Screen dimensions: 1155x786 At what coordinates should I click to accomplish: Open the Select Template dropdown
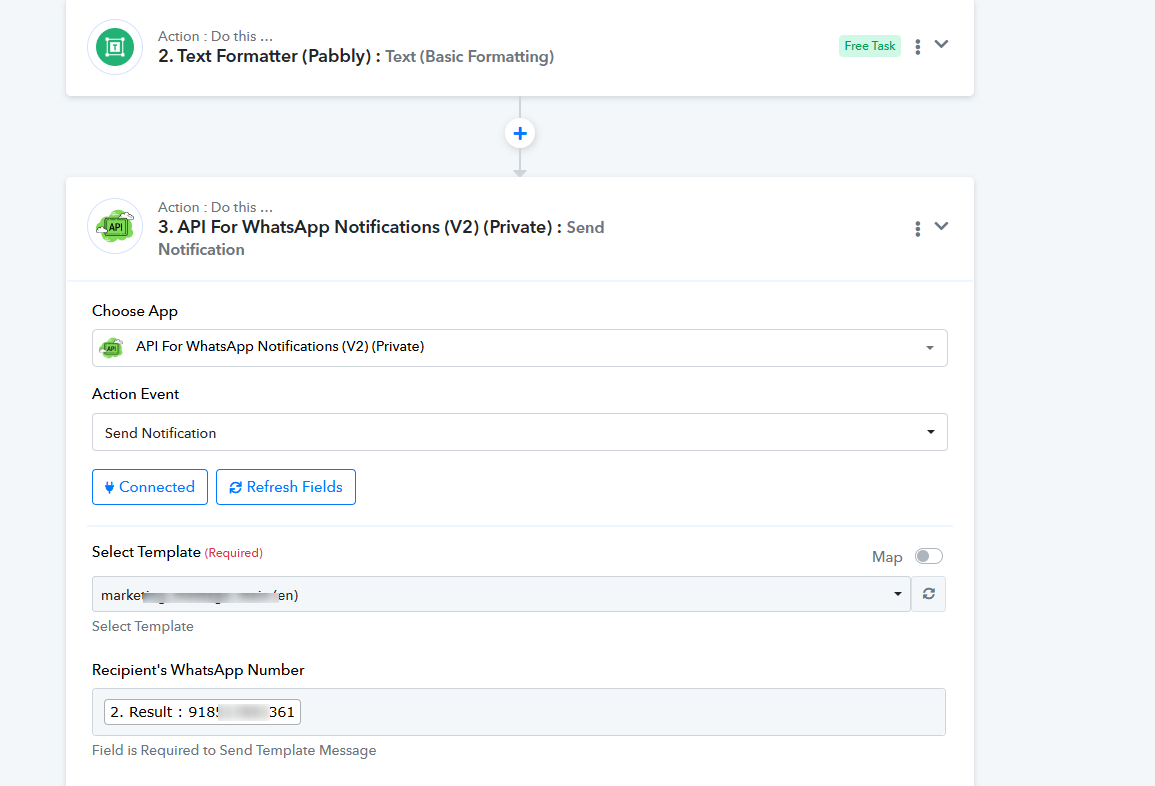[502, 594]
